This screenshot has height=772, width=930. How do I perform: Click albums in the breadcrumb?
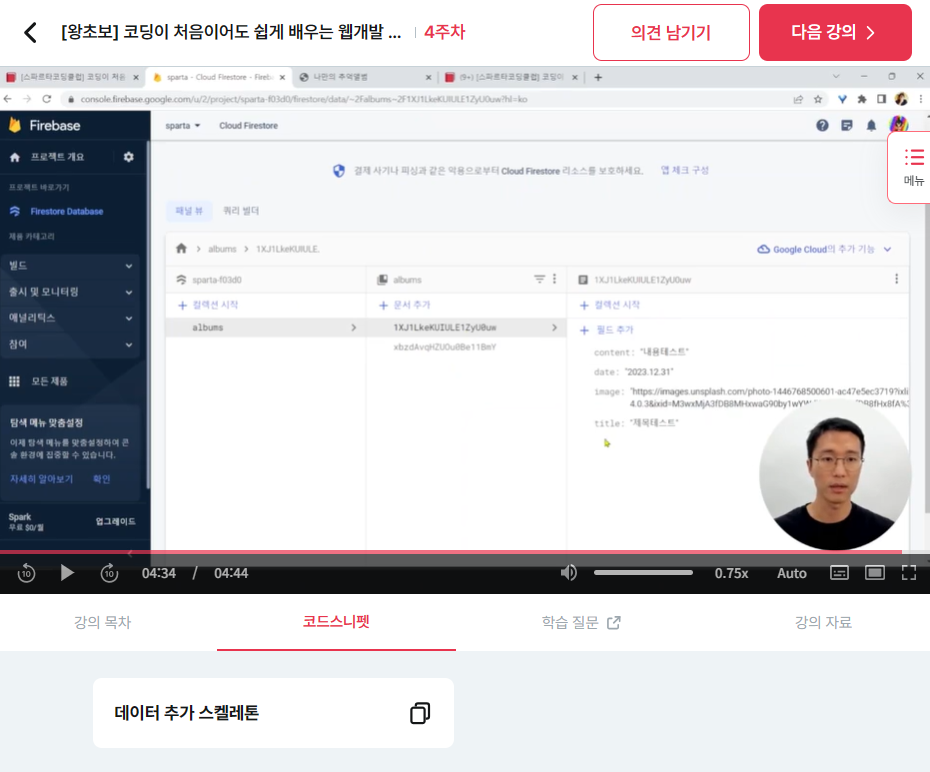click(222, 249)
